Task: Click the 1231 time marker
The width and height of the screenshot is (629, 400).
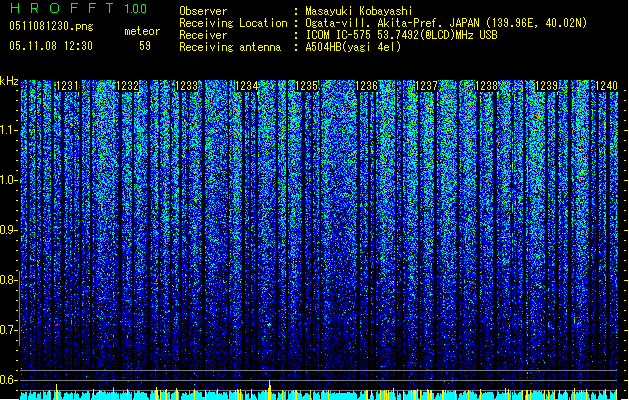Action: pos(67,86)
